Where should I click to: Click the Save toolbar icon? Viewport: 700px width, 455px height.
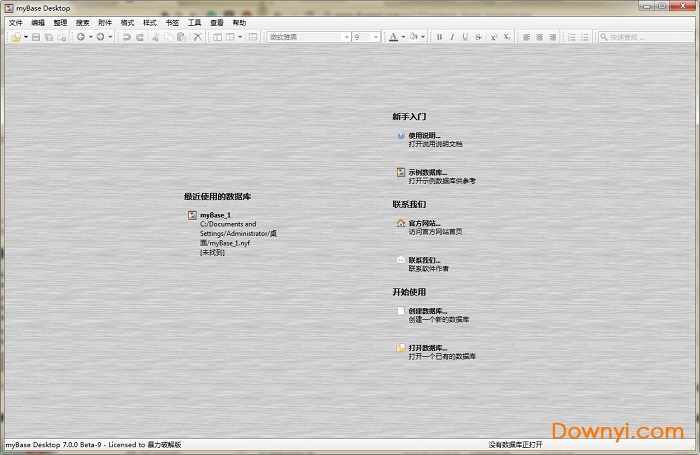pos(36,37)
